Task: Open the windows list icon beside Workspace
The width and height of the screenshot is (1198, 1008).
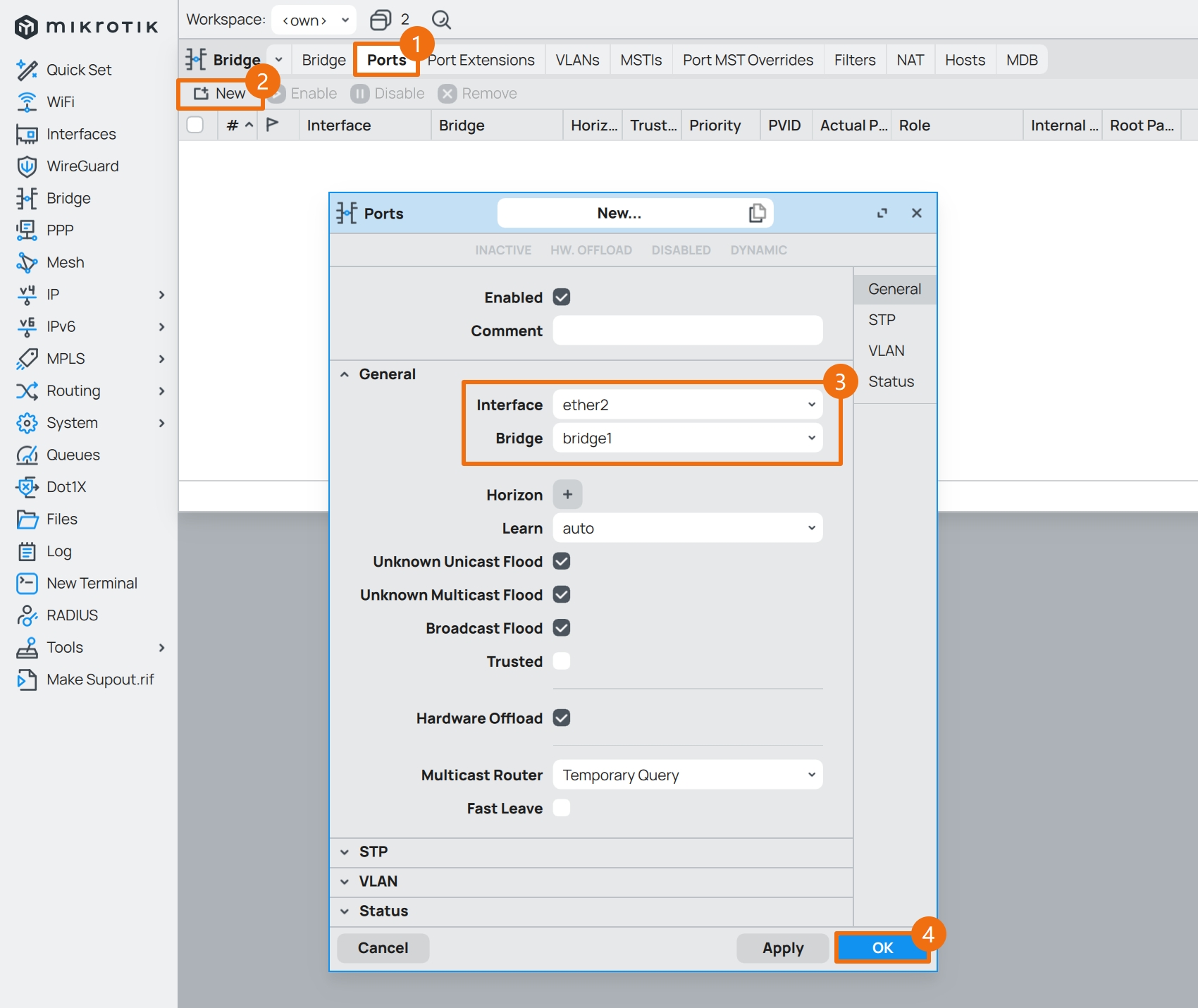Action: click(381, 20)
